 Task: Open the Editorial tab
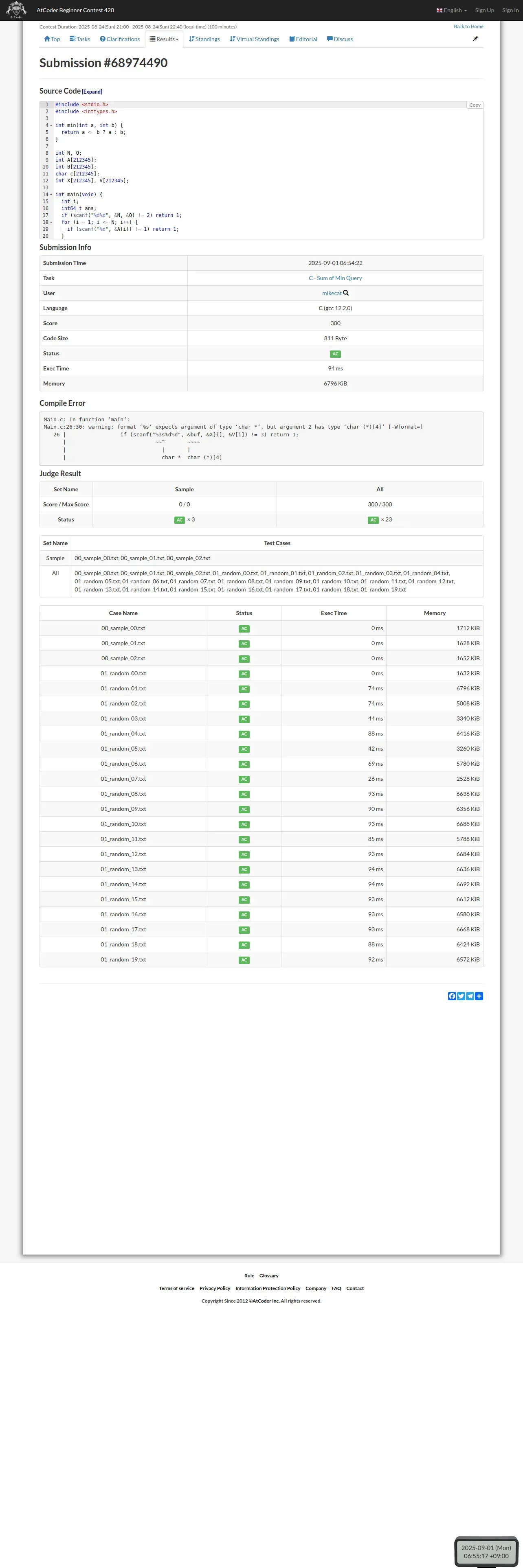(x=303, y=39)
